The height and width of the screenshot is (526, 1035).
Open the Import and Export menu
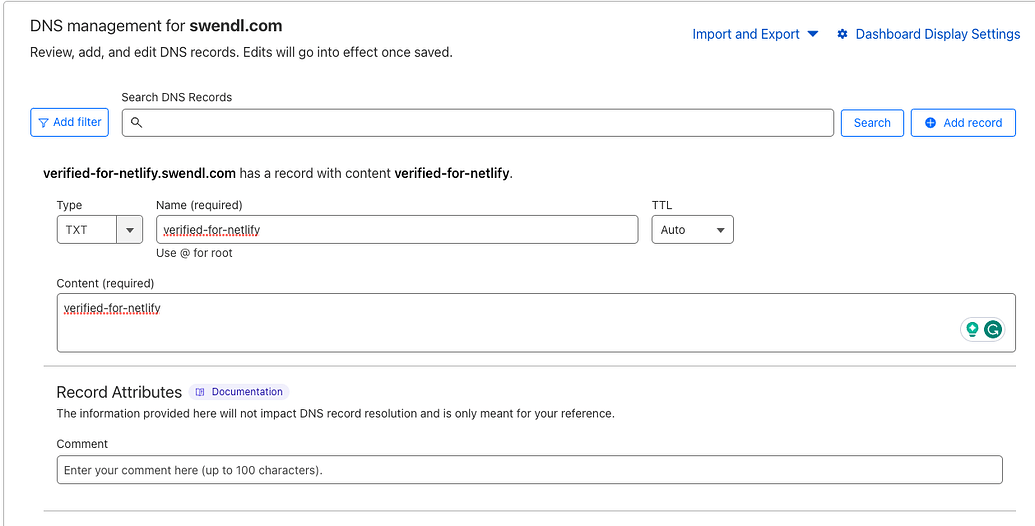click(x=746, y=34)
